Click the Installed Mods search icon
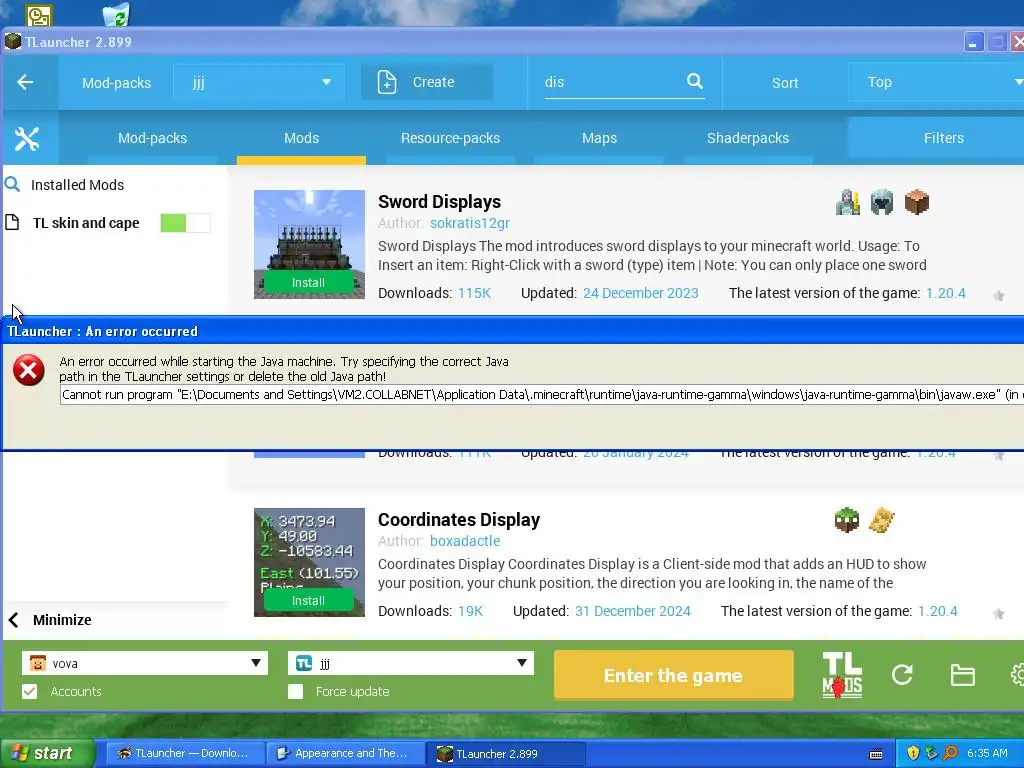Image resolution: width=1024 pixels, height=768 pixels. (x=12, y=185)
